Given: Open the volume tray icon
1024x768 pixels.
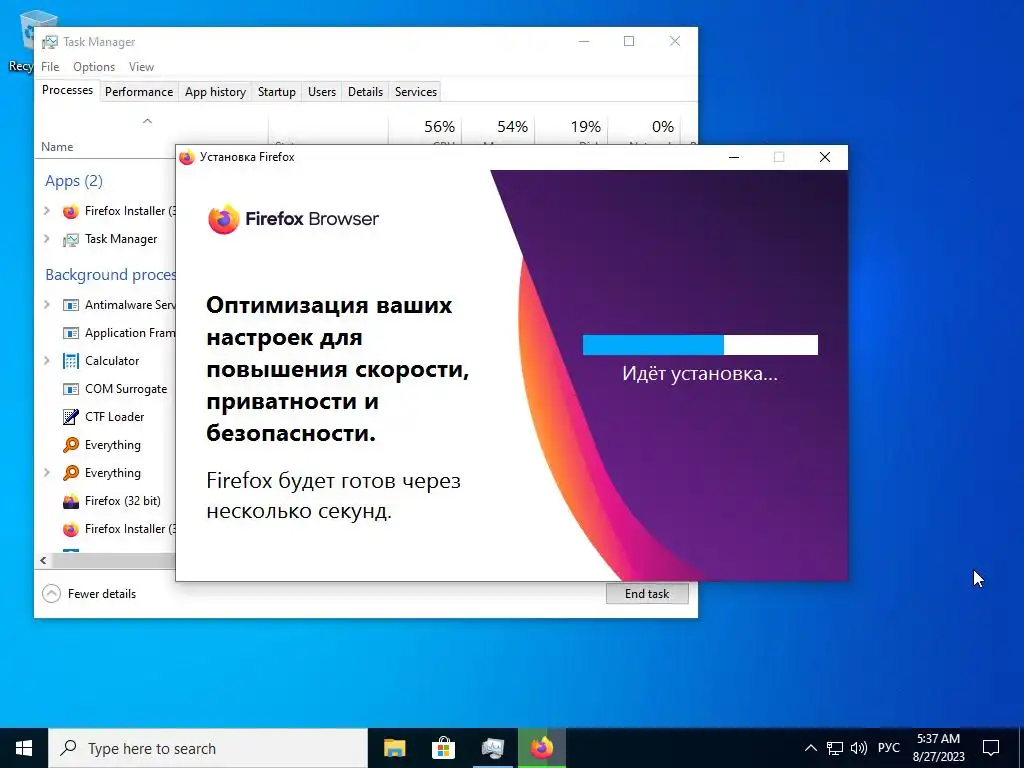Looking at the screenshot, I should coord(859,748).
